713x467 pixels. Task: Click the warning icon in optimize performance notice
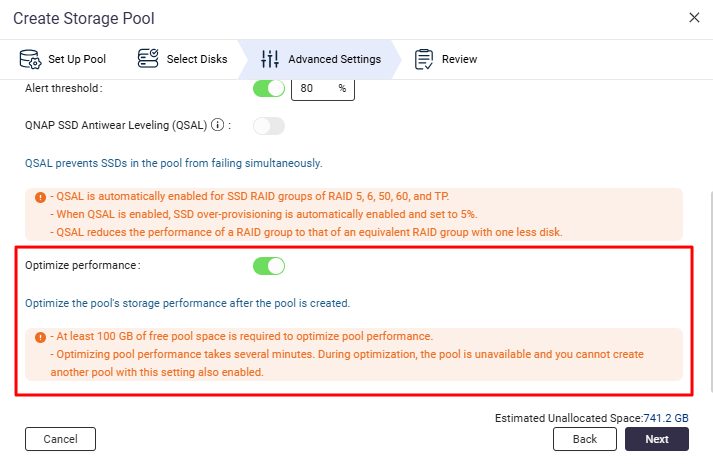tap(40, 337)
